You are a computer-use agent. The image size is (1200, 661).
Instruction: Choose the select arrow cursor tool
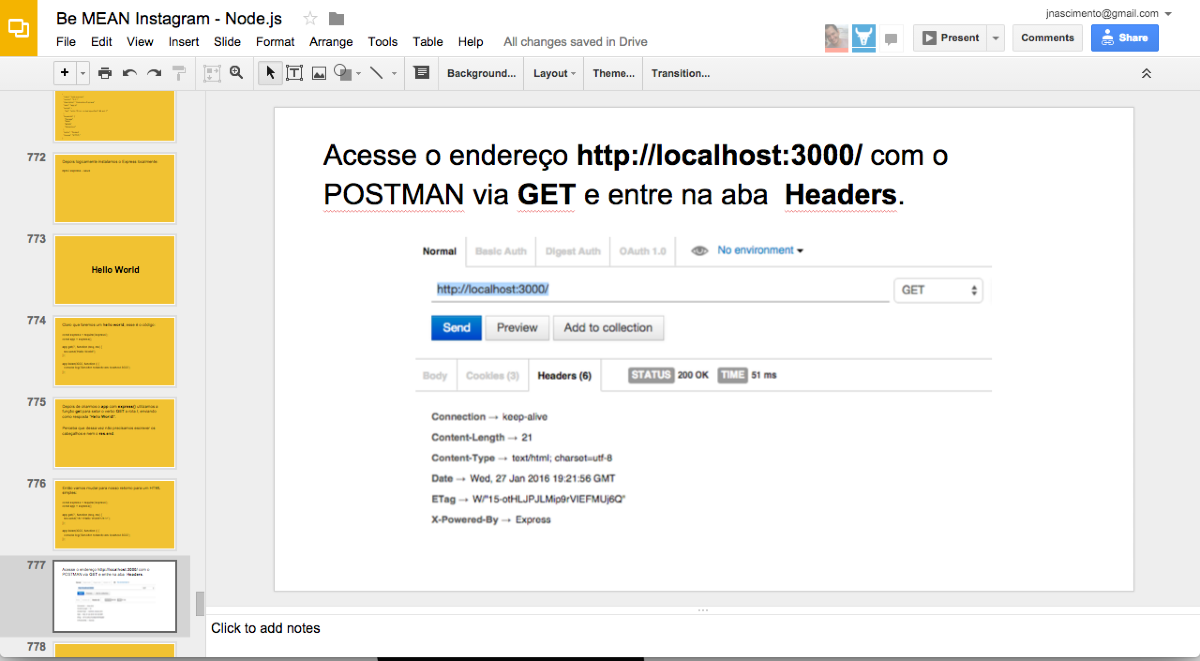coord(270,73)
